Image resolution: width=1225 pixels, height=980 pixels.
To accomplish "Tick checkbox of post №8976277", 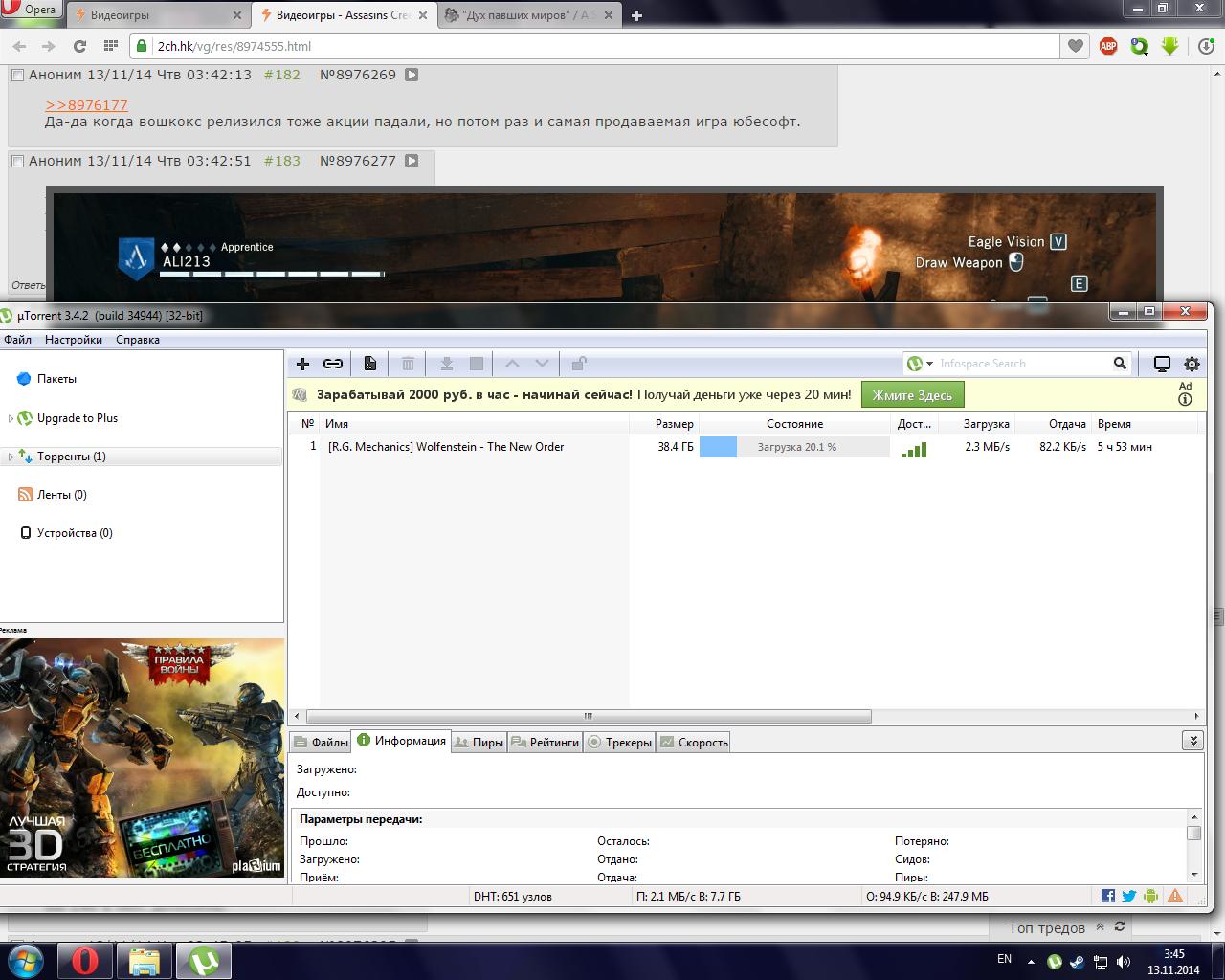I will [16, 161].
